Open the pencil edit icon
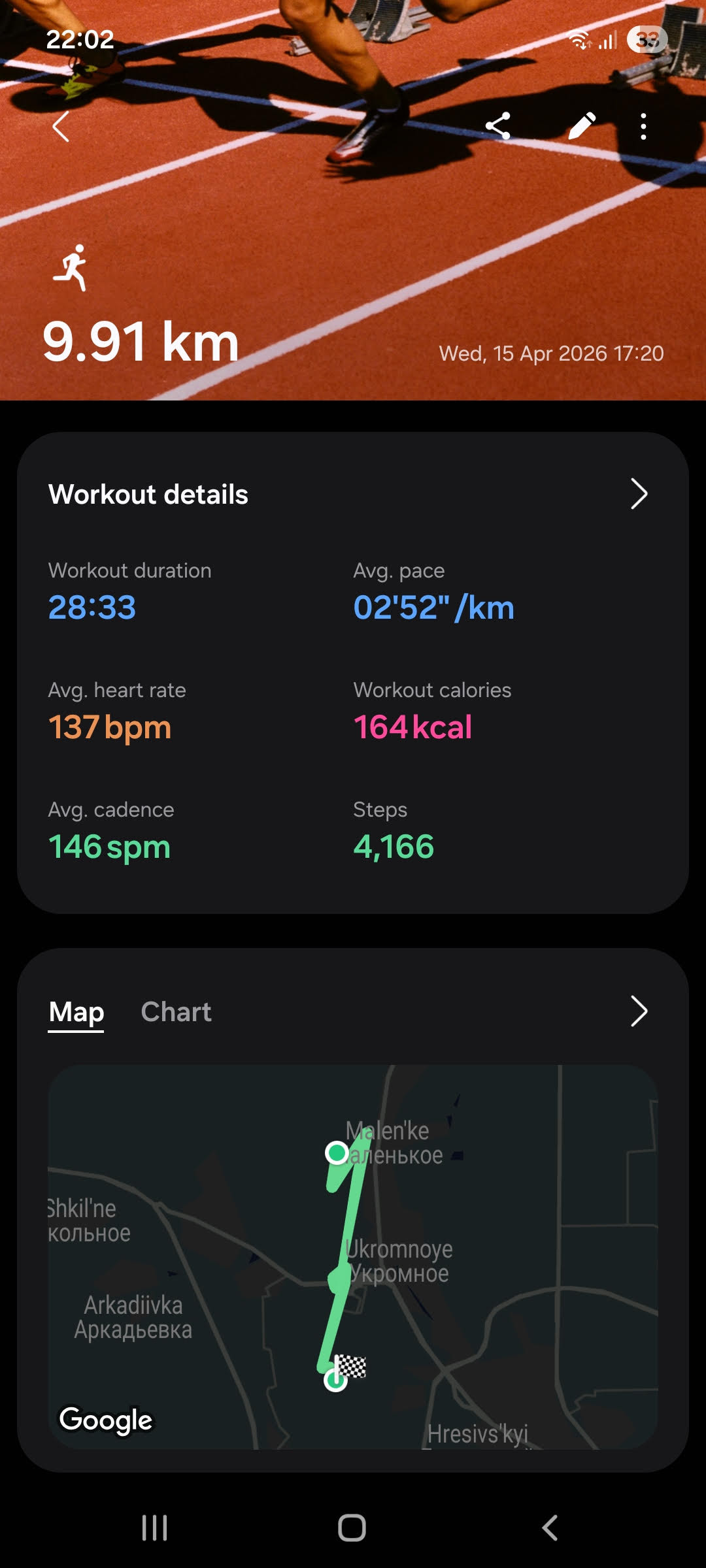This screenshot has height=1568, width=706. pos(581,126)
